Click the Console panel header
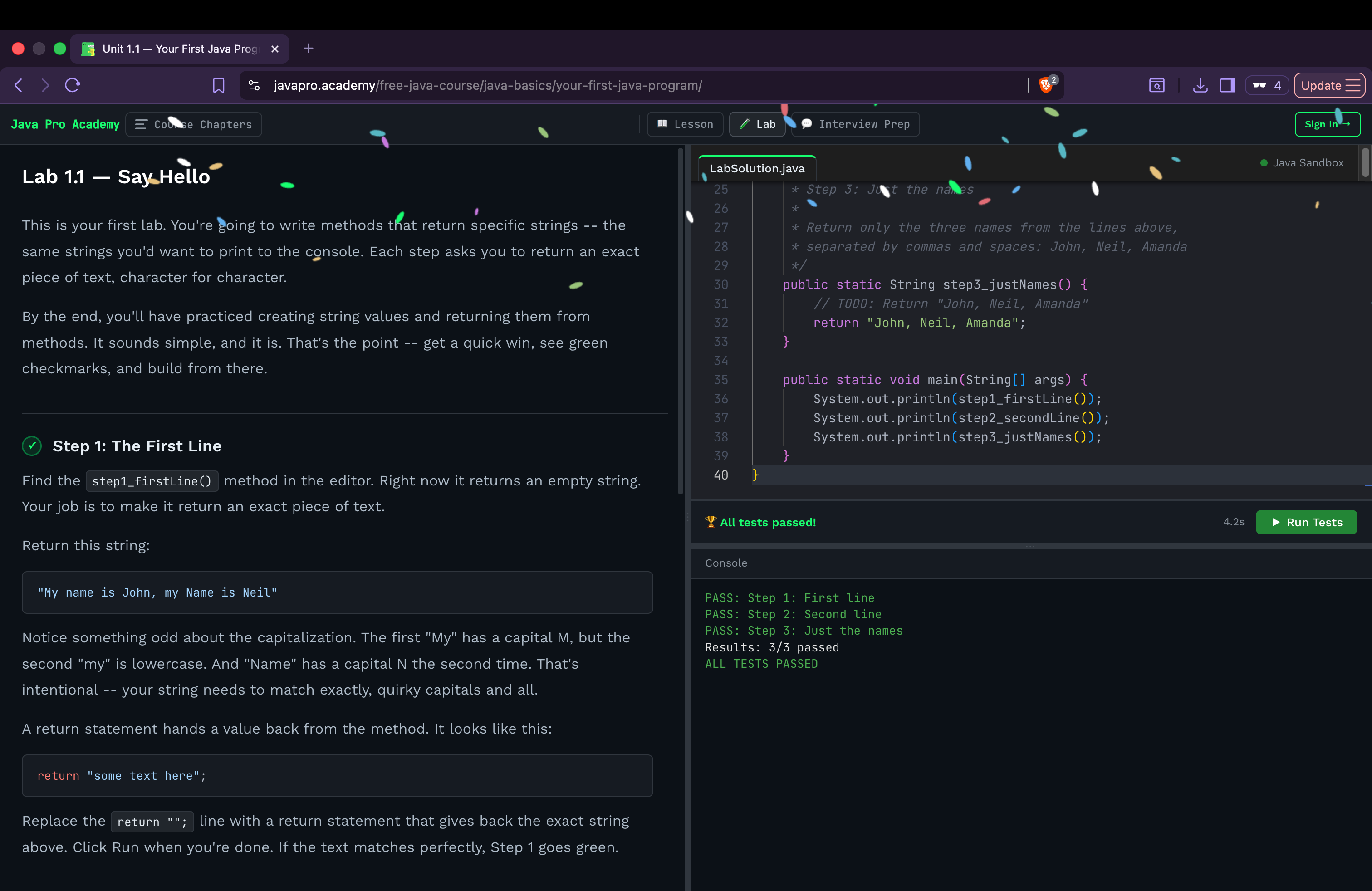The width and height of the screenshot is (1372, 891). coord(726,563)
